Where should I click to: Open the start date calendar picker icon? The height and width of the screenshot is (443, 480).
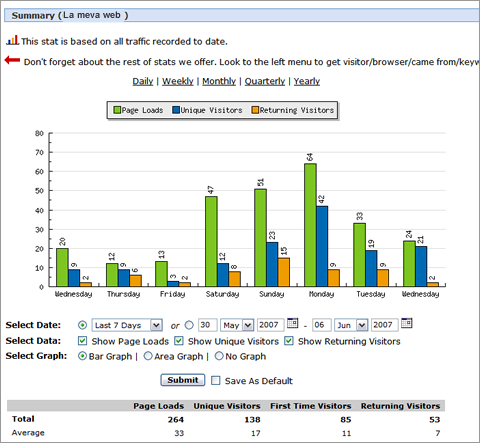pos(292,323)
